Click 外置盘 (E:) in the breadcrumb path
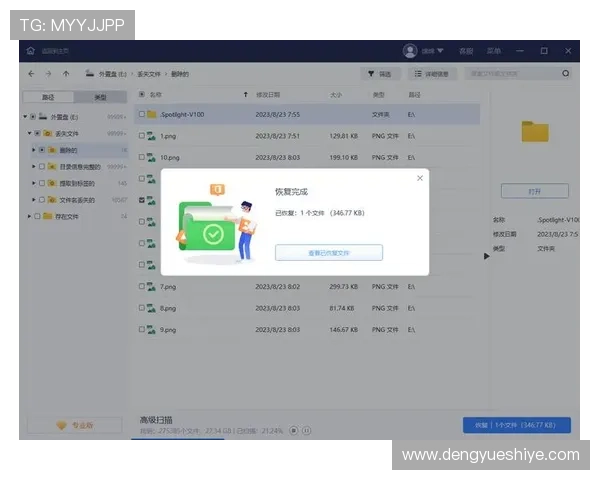Screen dimensions: 600x480 tap(112, 74)
